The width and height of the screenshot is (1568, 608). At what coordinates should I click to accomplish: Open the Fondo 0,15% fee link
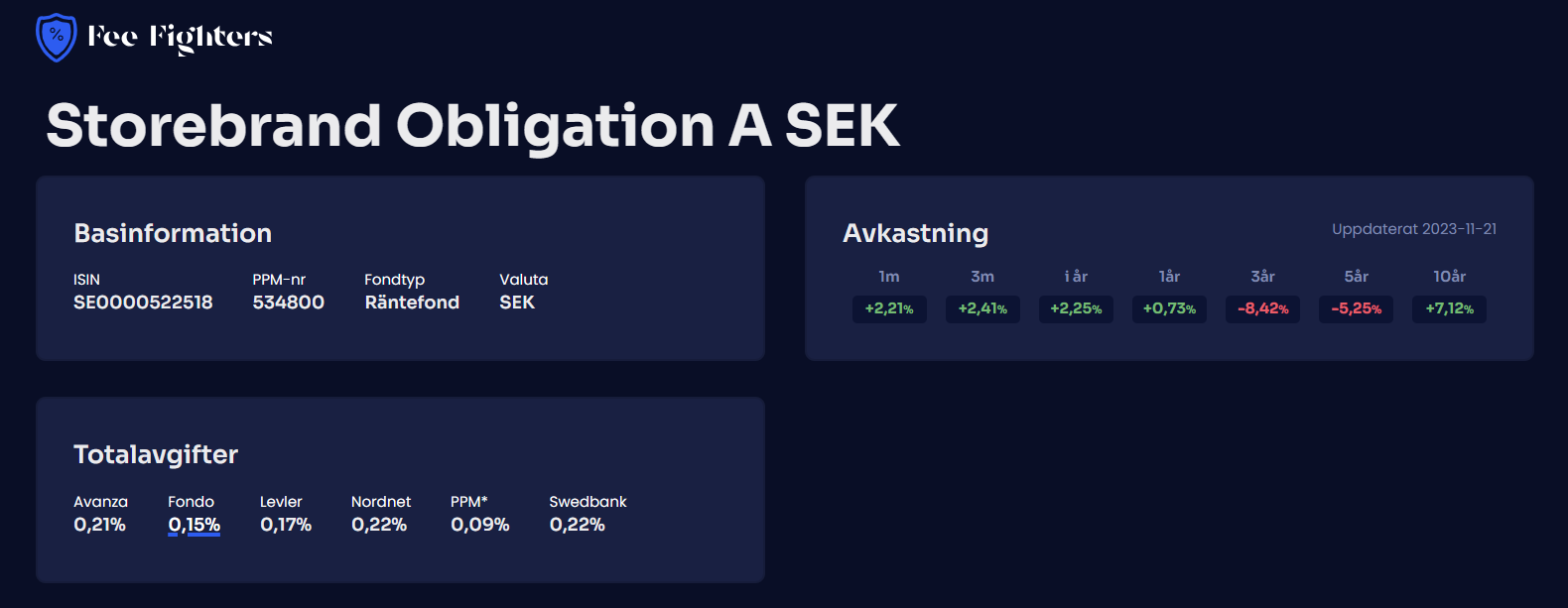pyautogui.click(x=195, y=525)
